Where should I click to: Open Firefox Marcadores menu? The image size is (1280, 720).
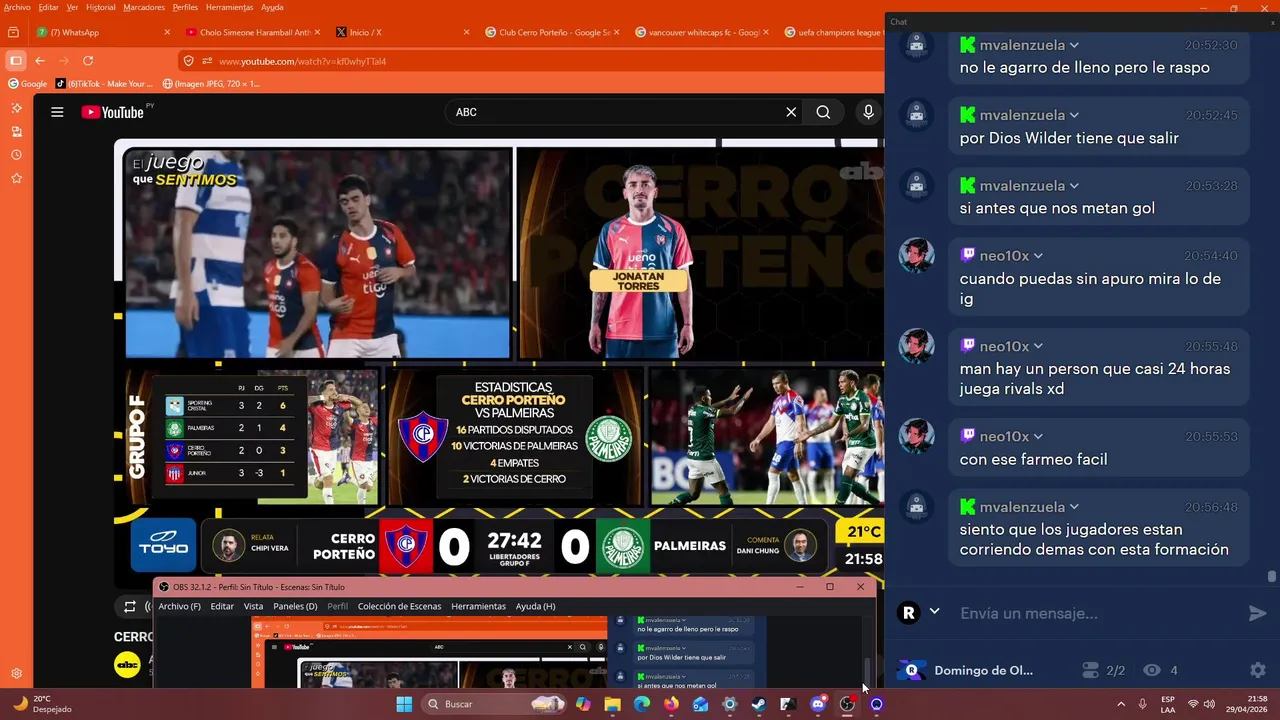coord(144,7)
